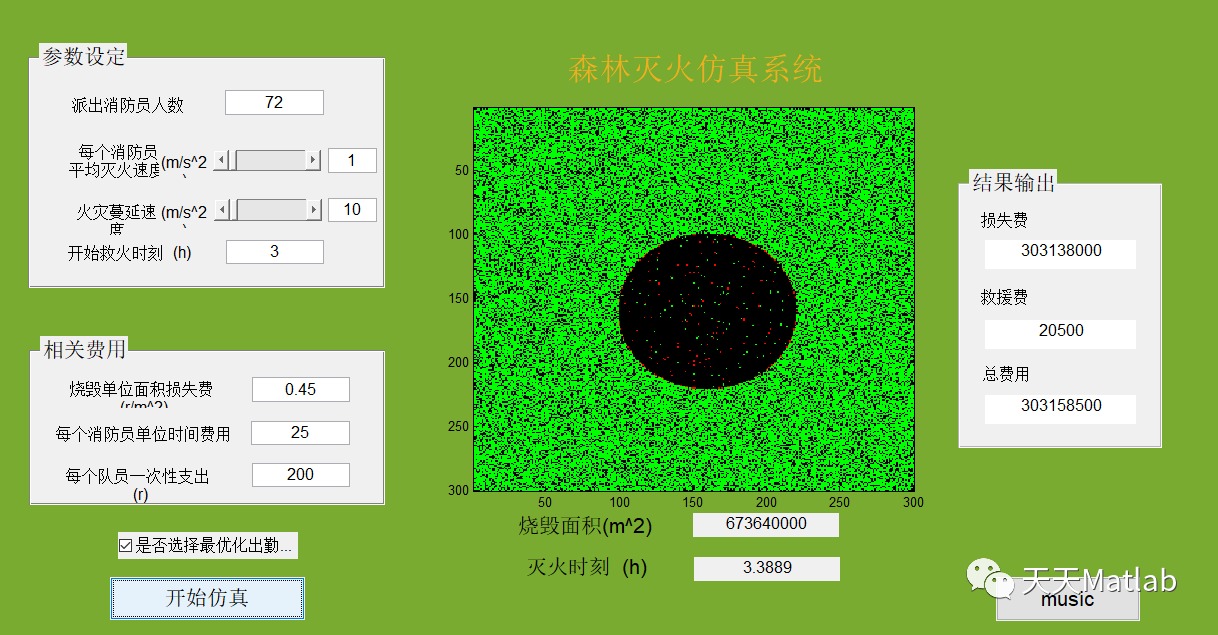The image size is (1218, 635).
Task: Click the 每个消防员单位时间费用 field showing 25
Action: tap(300, 432)
